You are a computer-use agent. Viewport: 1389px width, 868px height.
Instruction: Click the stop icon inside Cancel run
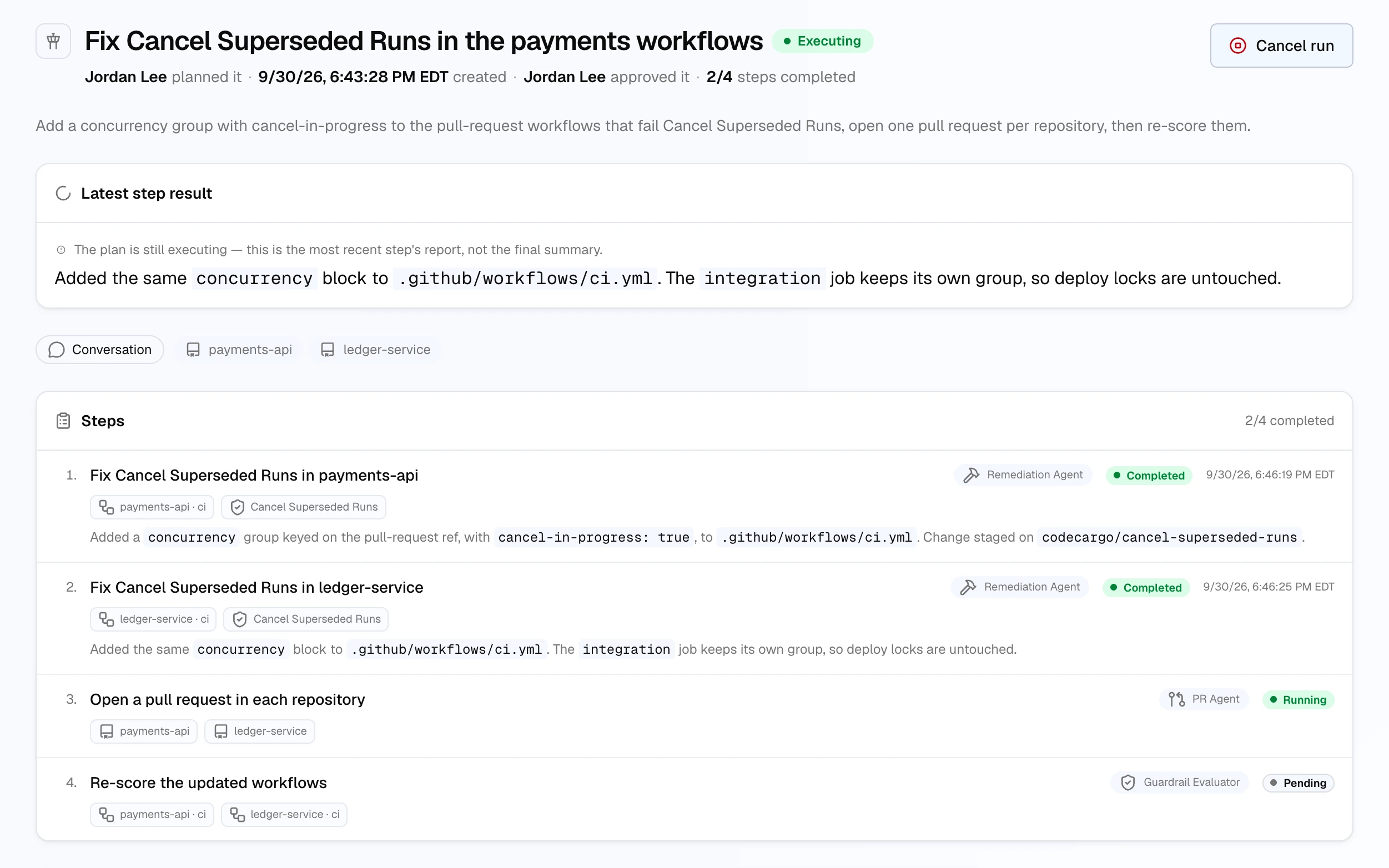pos(1238,46)
